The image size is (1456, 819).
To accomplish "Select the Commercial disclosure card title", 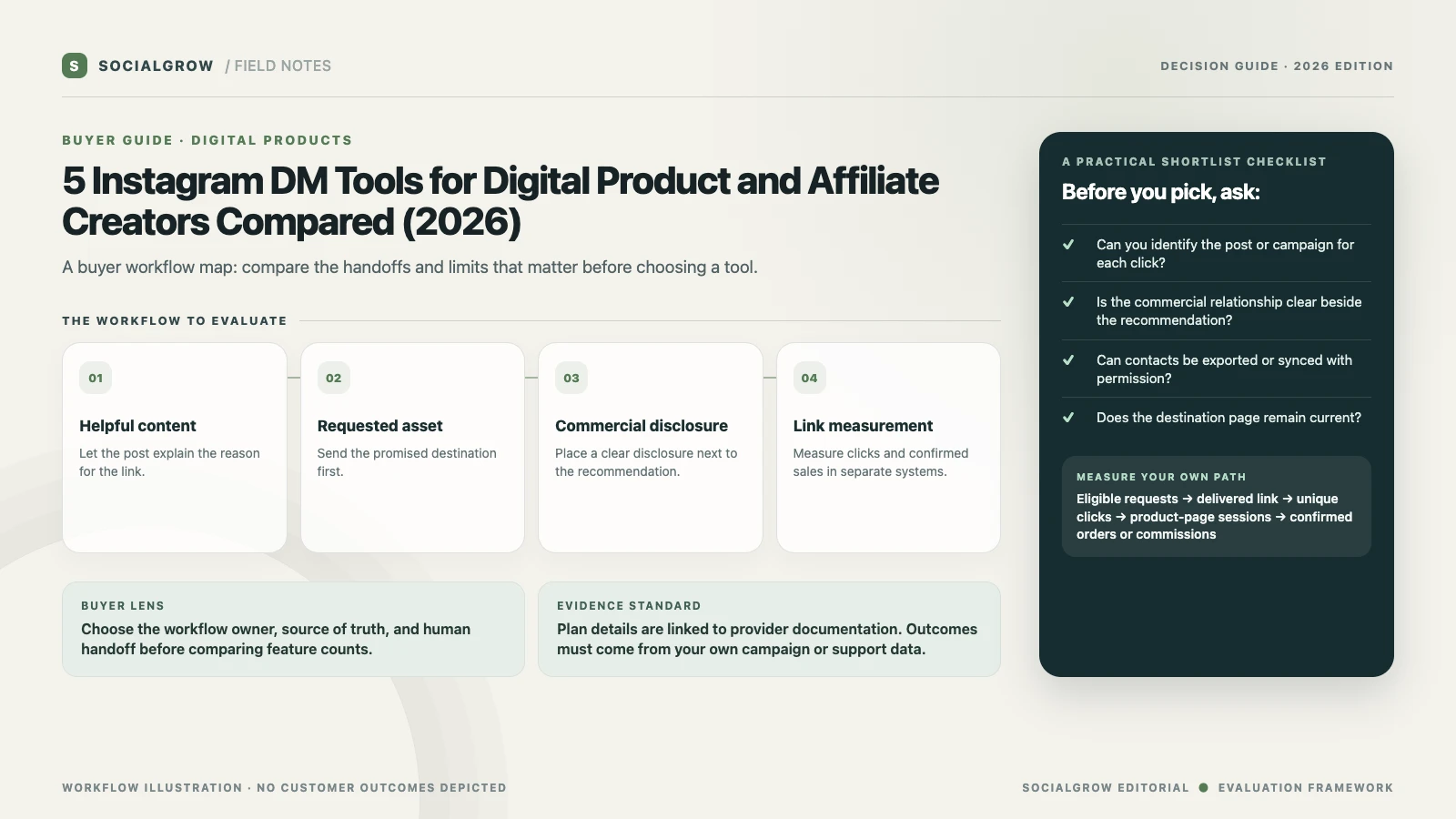I will click(x=642, y=426).
